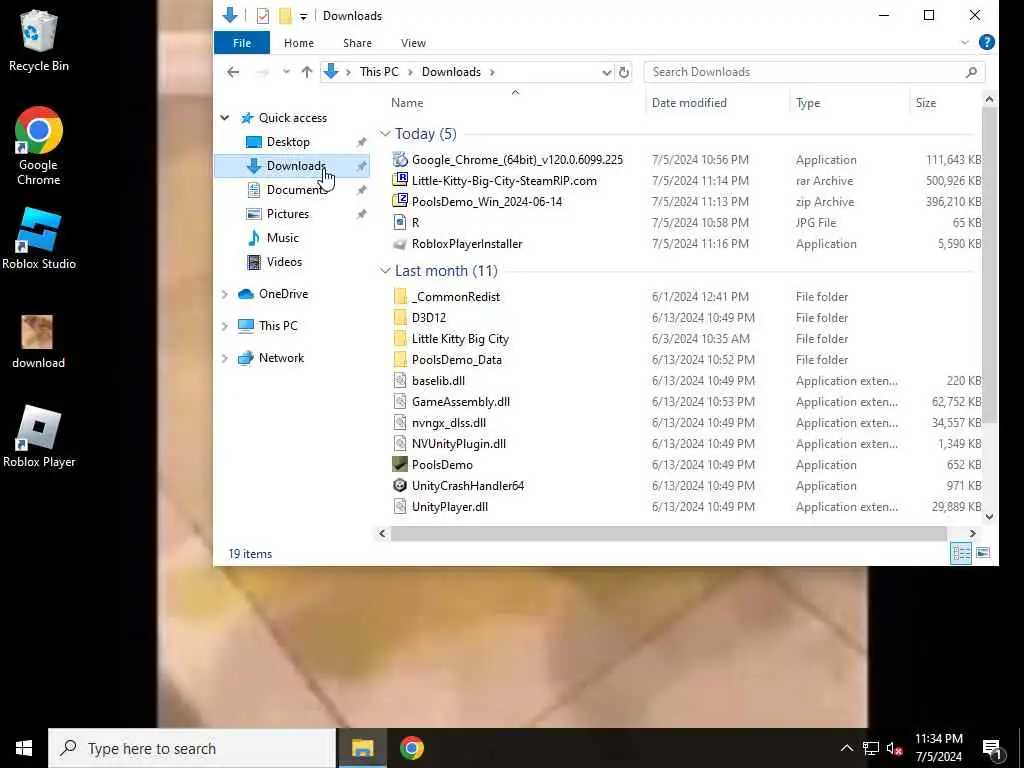This screenshot has width=1024, height=768.
Task: Click the Search Downloads field
Action: (x=814, y=72)
